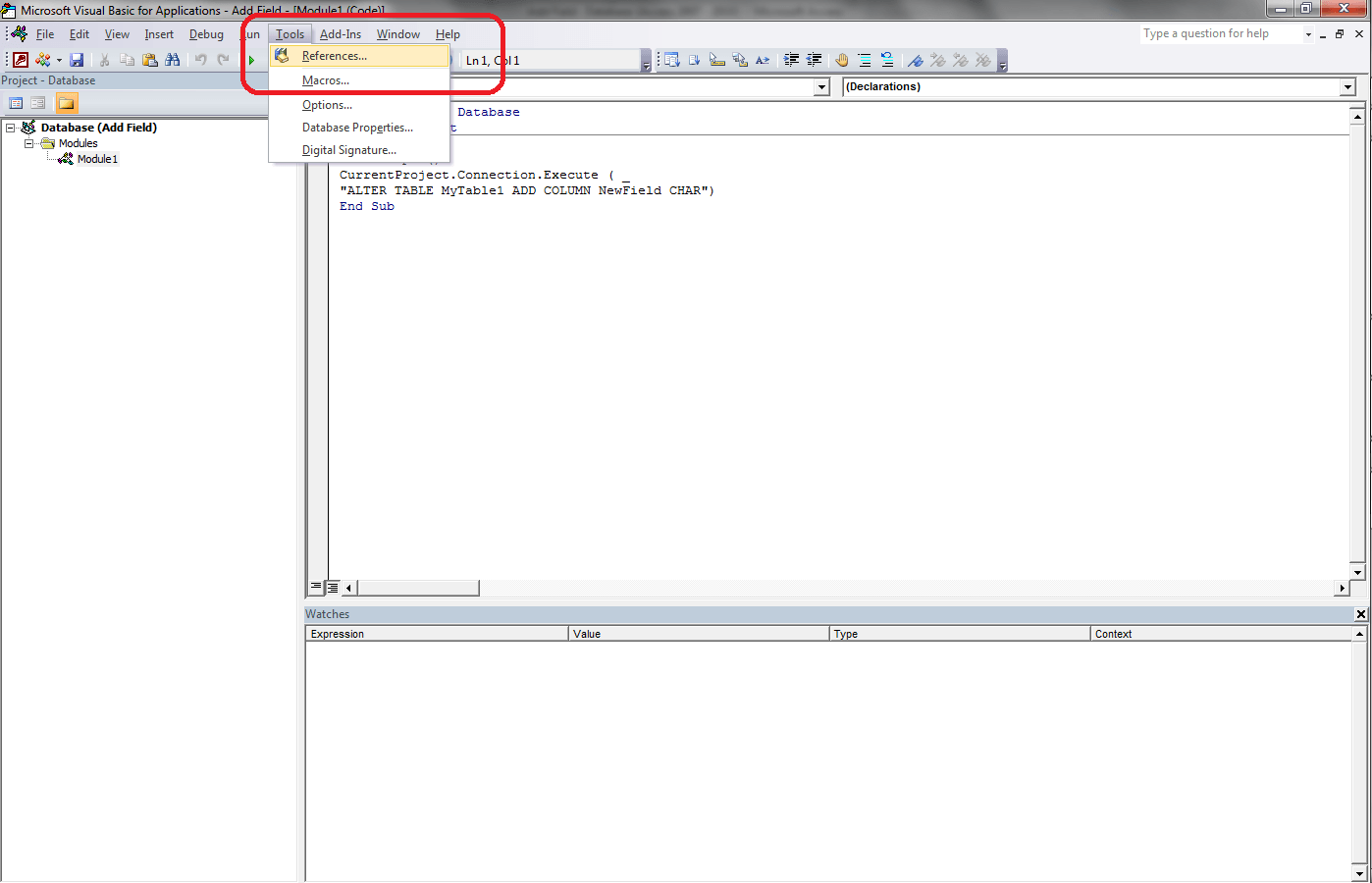Open the File menu
The image size is (1372, 883).
point(45,34)
